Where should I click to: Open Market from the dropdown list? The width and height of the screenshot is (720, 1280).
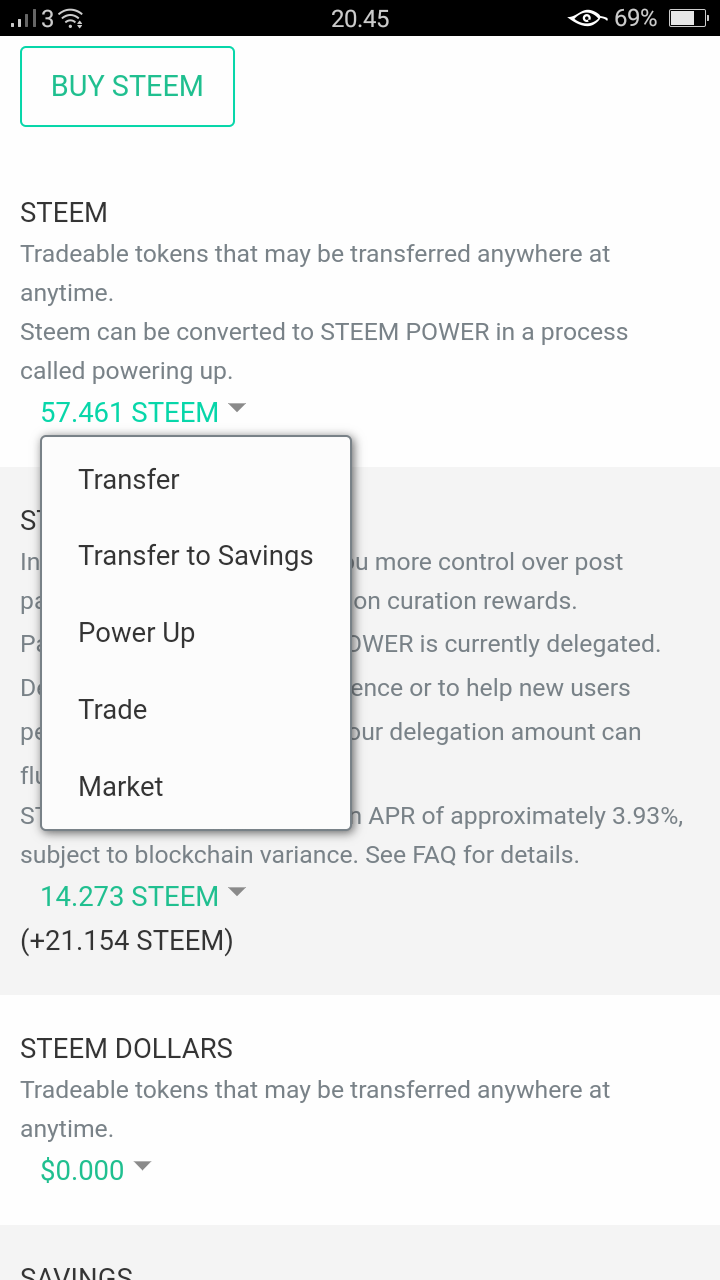pos(196,787)
